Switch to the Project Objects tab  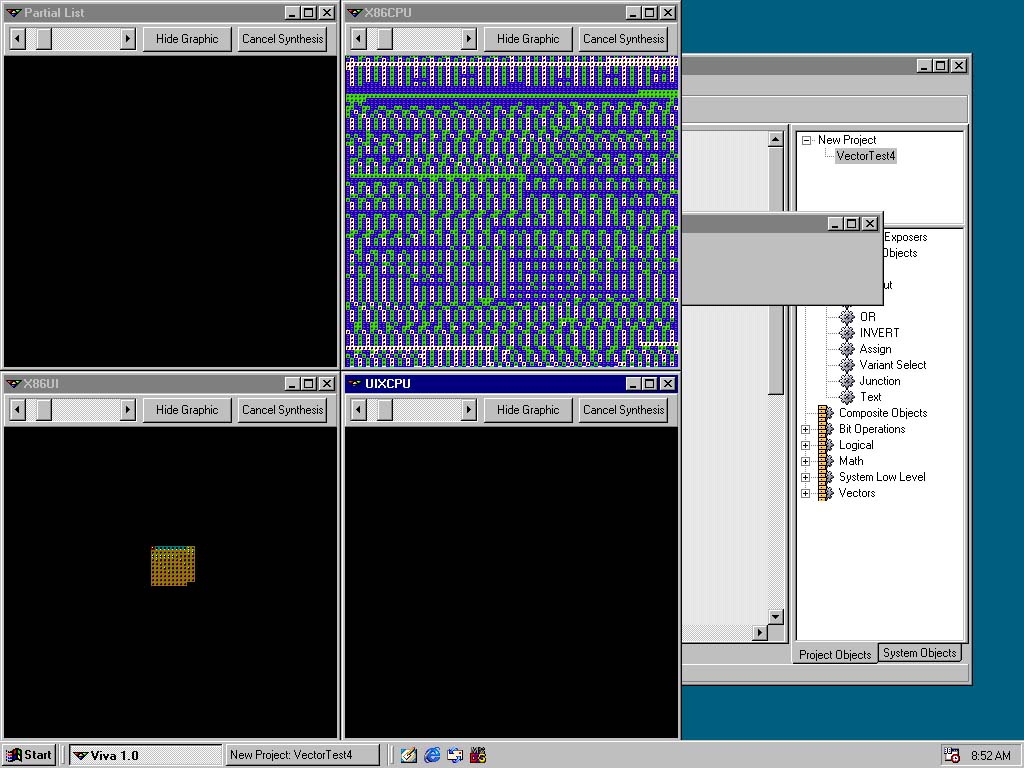[x=835, y=654]
